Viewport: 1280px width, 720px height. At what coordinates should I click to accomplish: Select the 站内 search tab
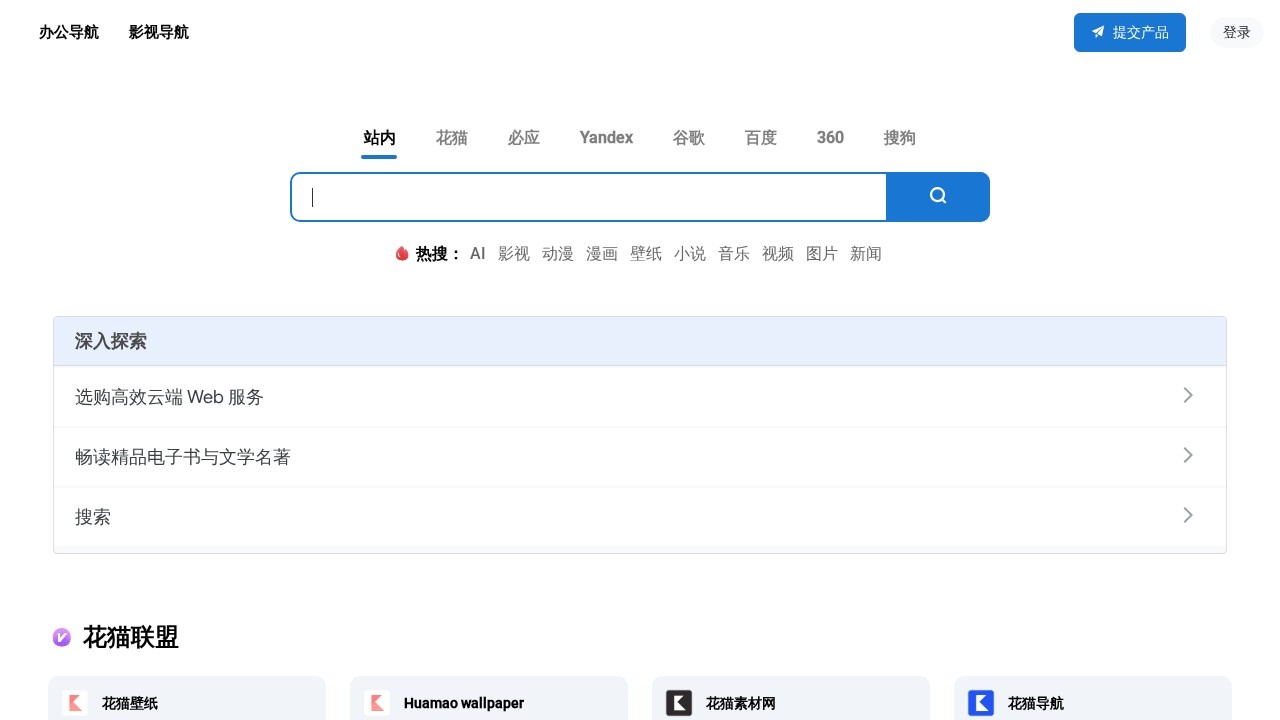pyautogui.click(x=379, y=138)
